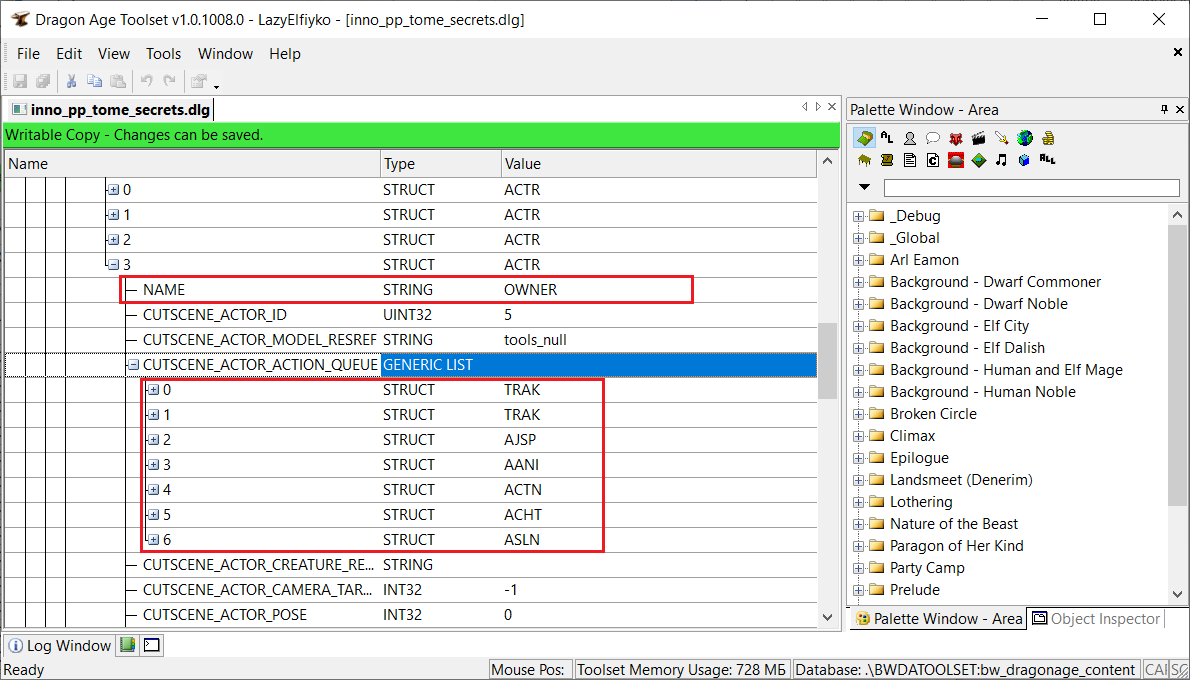Viewport: 1190px width, 680px height.
Task: Undo with the toolbar arrow icon
Action: coord(147,80)
